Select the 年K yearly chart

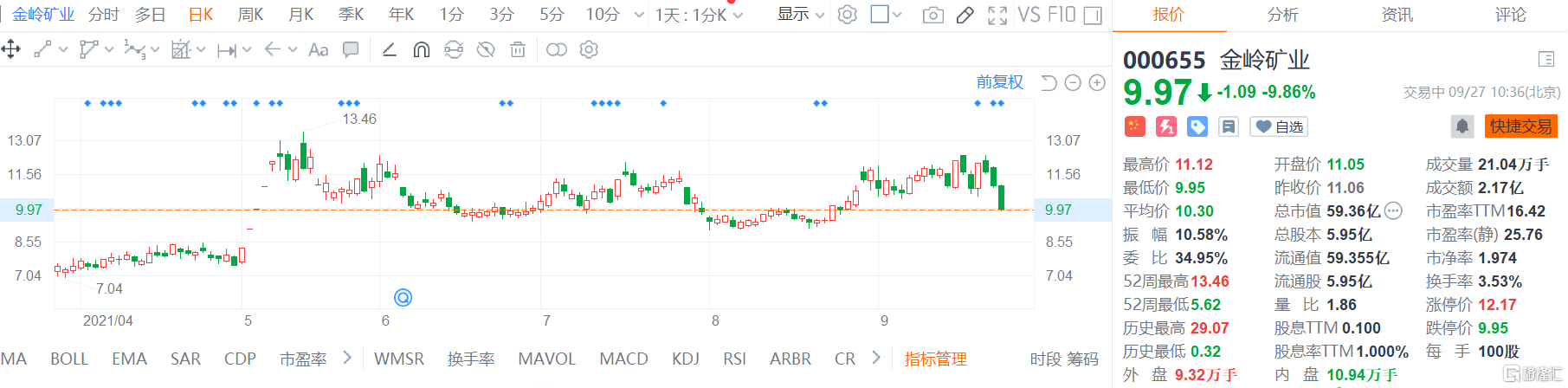401,15
